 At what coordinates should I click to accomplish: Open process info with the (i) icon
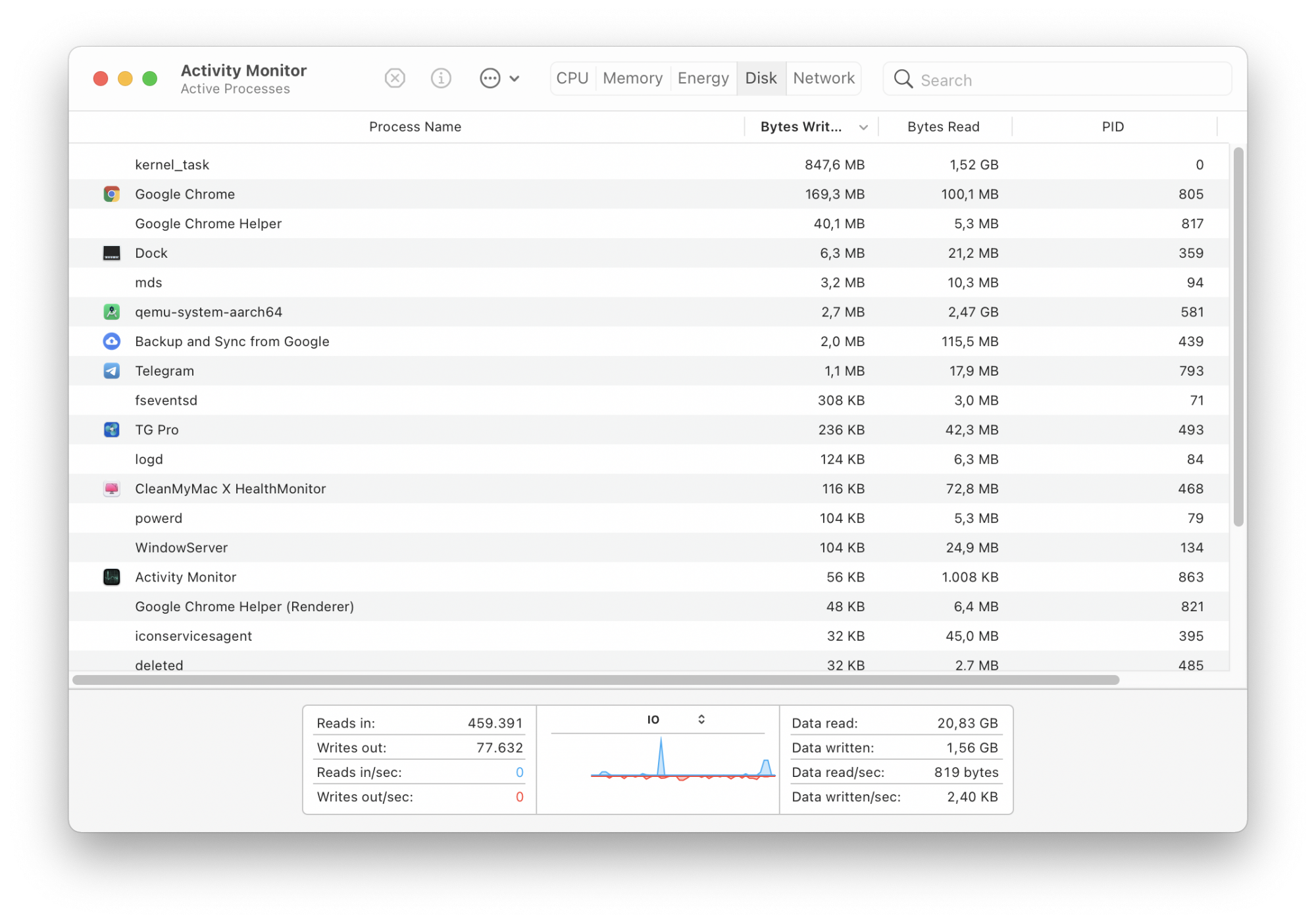coord(440,78)
